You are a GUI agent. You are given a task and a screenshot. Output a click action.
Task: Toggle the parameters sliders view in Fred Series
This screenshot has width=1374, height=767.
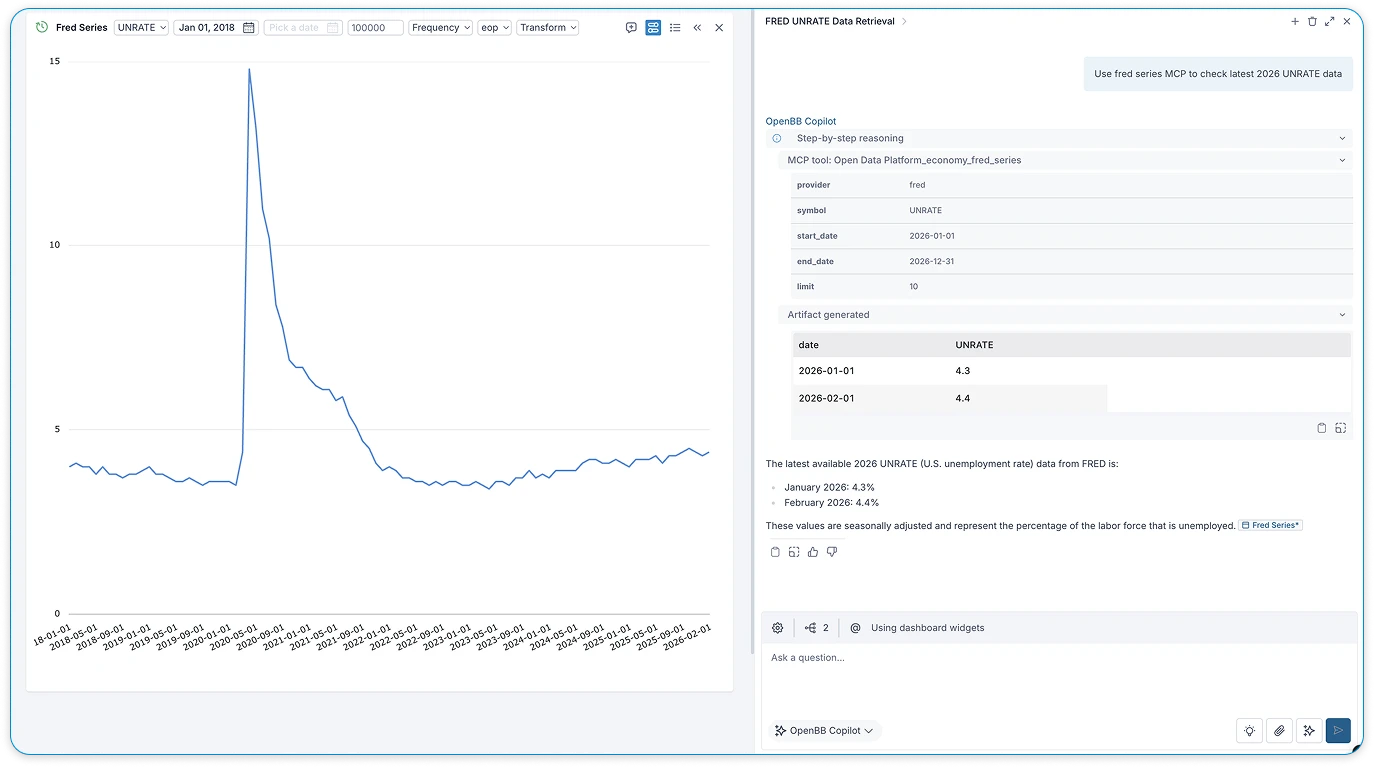(x=653, y=28)
